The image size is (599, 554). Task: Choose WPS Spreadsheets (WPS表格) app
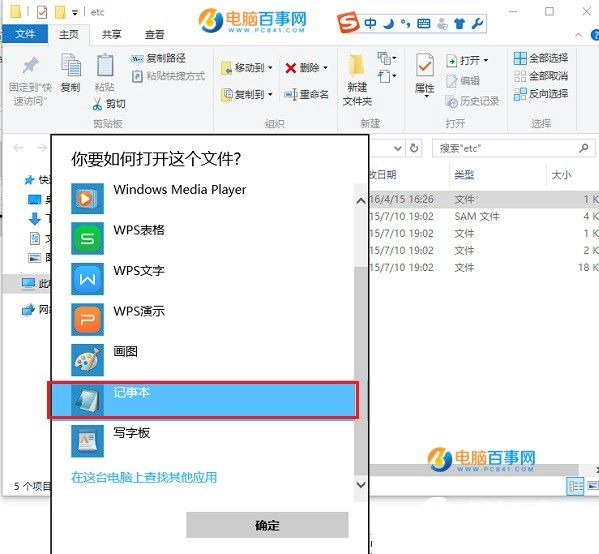click(x=202, y=238)
